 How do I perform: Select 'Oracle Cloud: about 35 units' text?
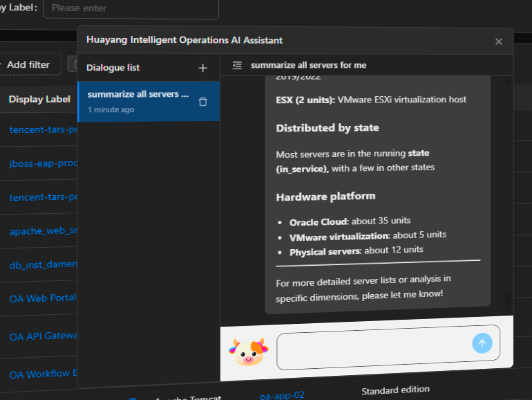point(350,221)
